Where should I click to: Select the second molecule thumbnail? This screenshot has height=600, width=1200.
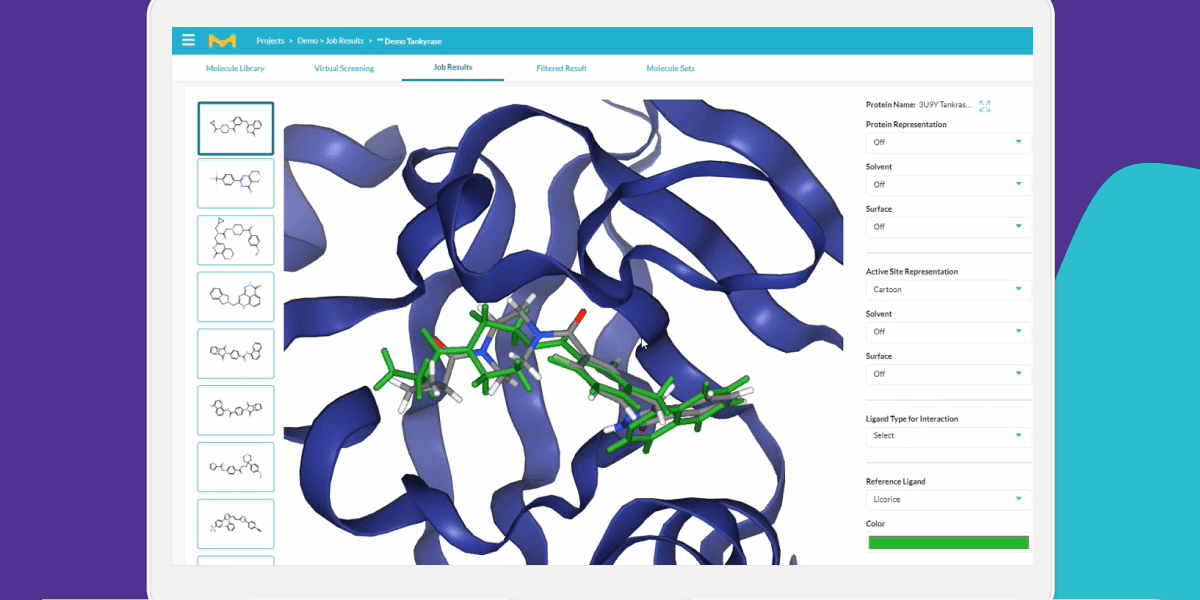(235, 183)
